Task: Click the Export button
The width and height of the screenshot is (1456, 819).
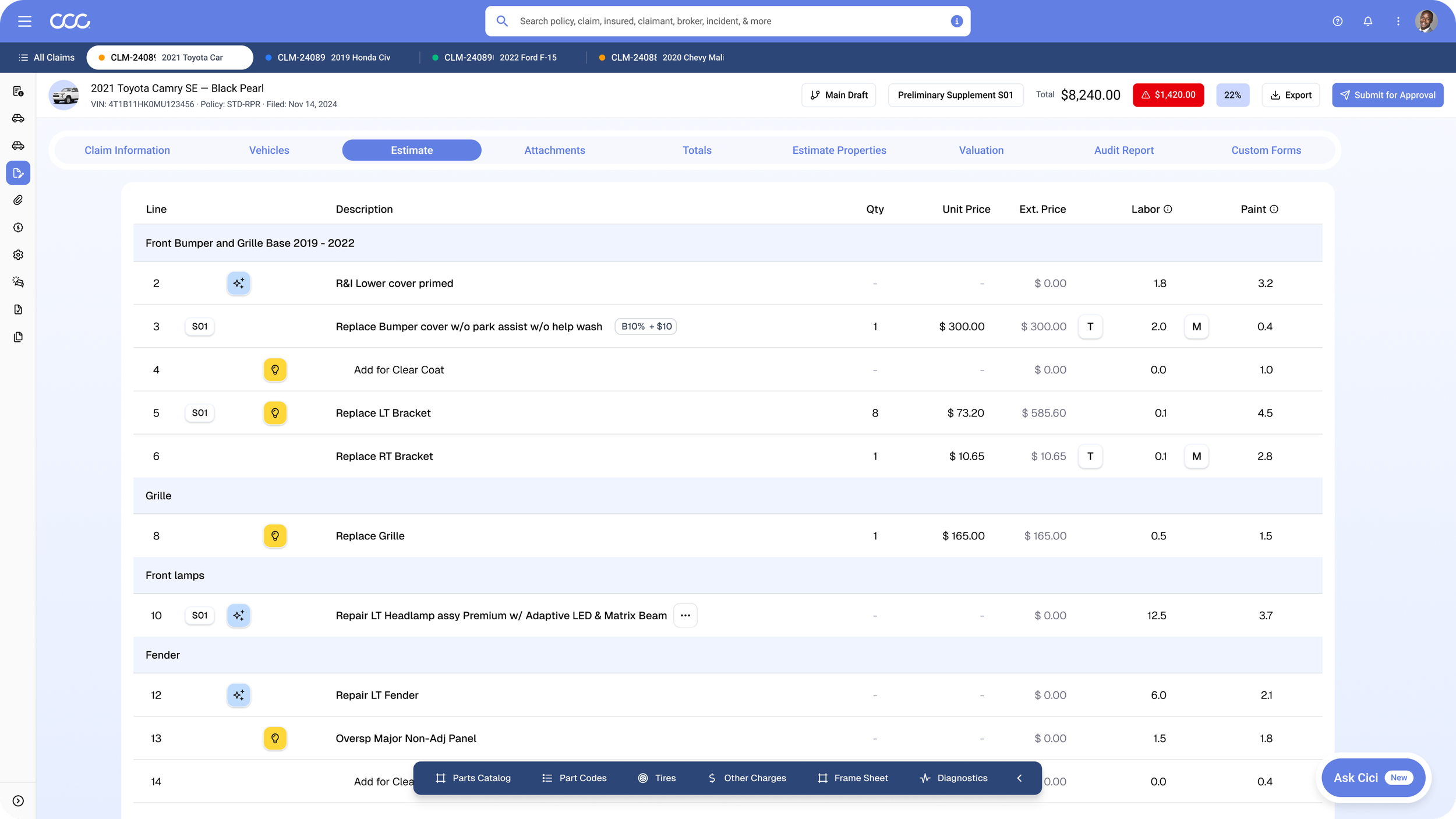Action: point(1291,95)
